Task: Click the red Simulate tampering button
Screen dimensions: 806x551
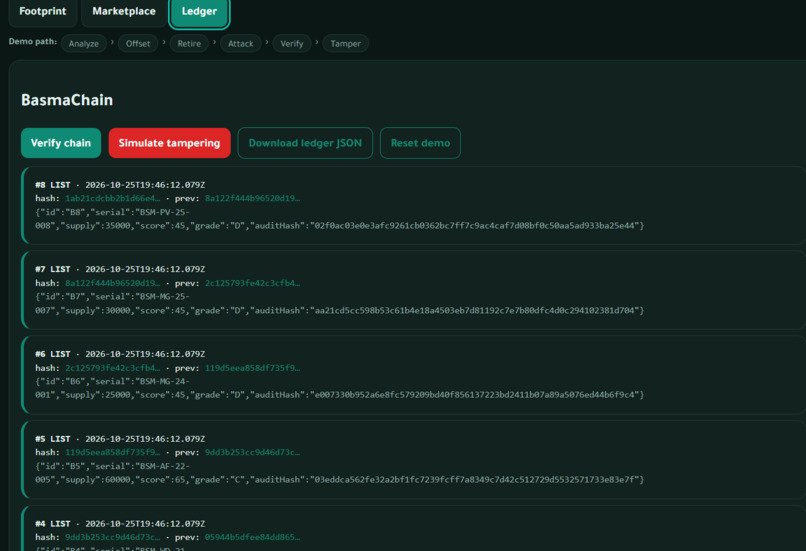Action: click(x=169, y=143)
